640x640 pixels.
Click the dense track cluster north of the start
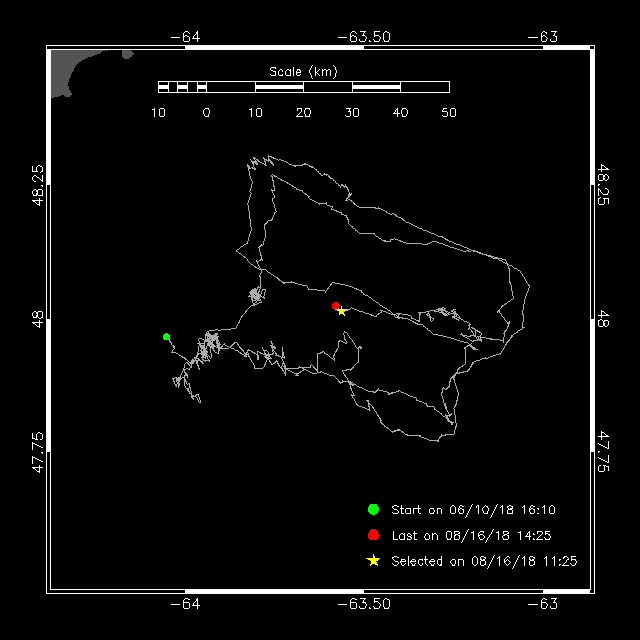pyautogui.click(x=257, y=295)
